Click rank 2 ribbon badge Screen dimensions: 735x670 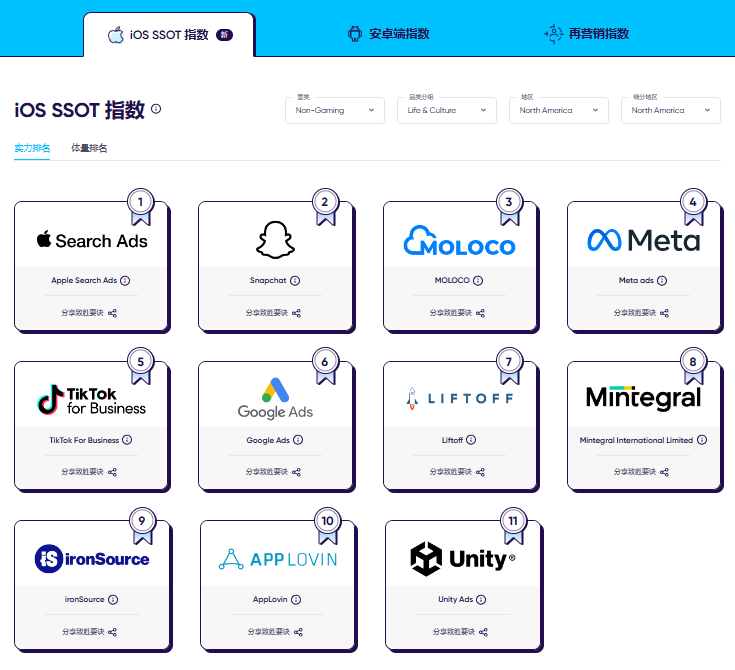coord(325,207)
